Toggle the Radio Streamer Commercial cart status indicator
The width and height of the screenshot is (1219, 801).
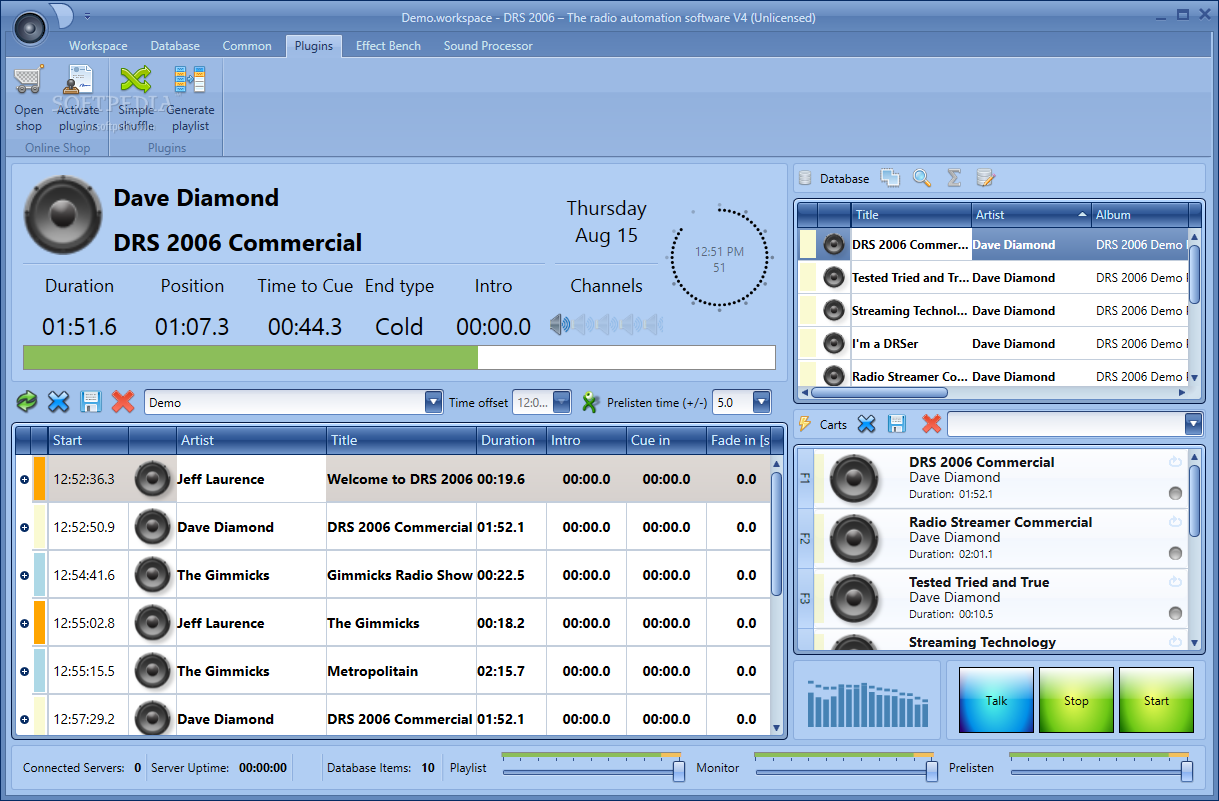click(x=1175, y=553)
